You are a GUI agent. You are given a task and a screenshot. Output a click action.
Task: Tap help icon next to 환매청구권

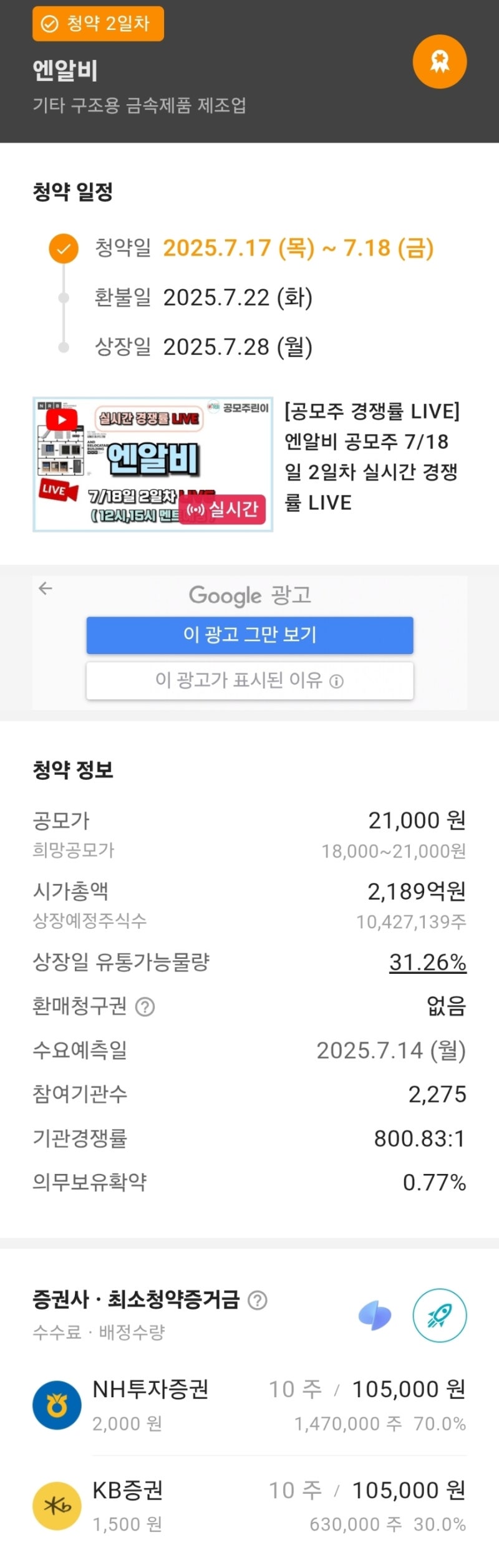[x=145, y=1006]
